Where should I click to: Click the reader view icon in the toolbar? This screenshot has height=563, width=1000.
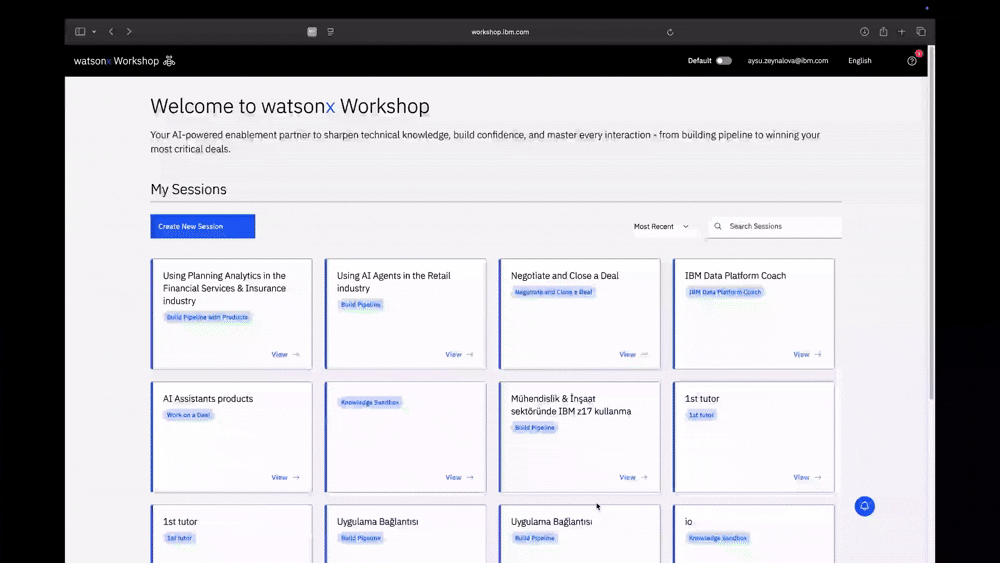point(330,32)
